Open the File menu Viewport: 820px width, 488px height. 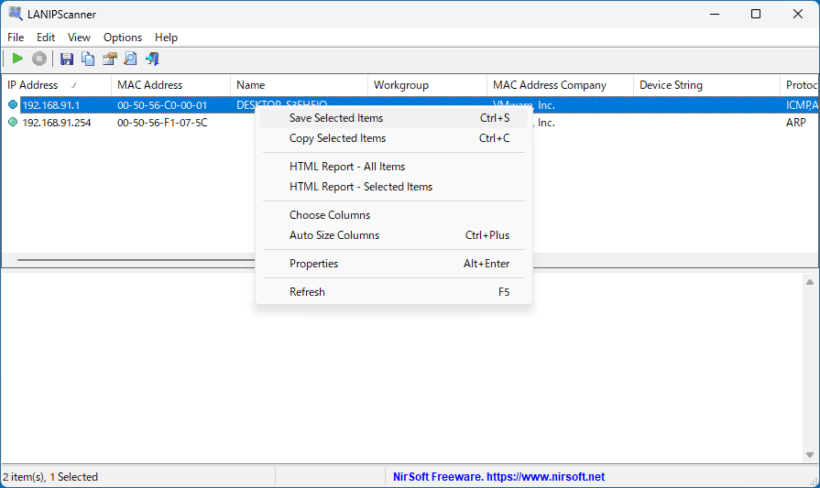pyautogui.click(x=15, y=38)
